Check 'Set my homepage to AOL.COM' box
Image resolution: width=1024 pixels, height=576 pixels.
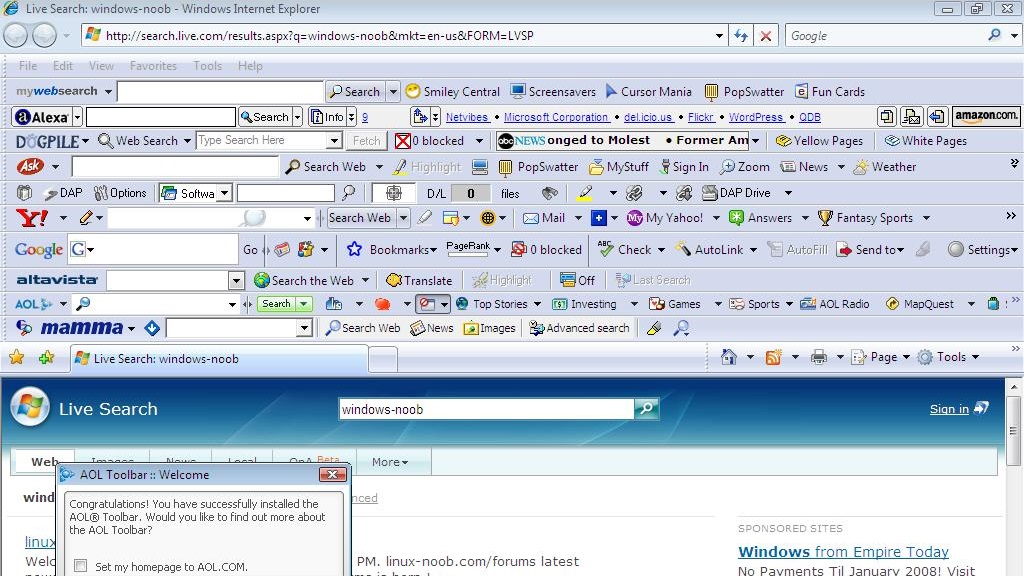81,567
